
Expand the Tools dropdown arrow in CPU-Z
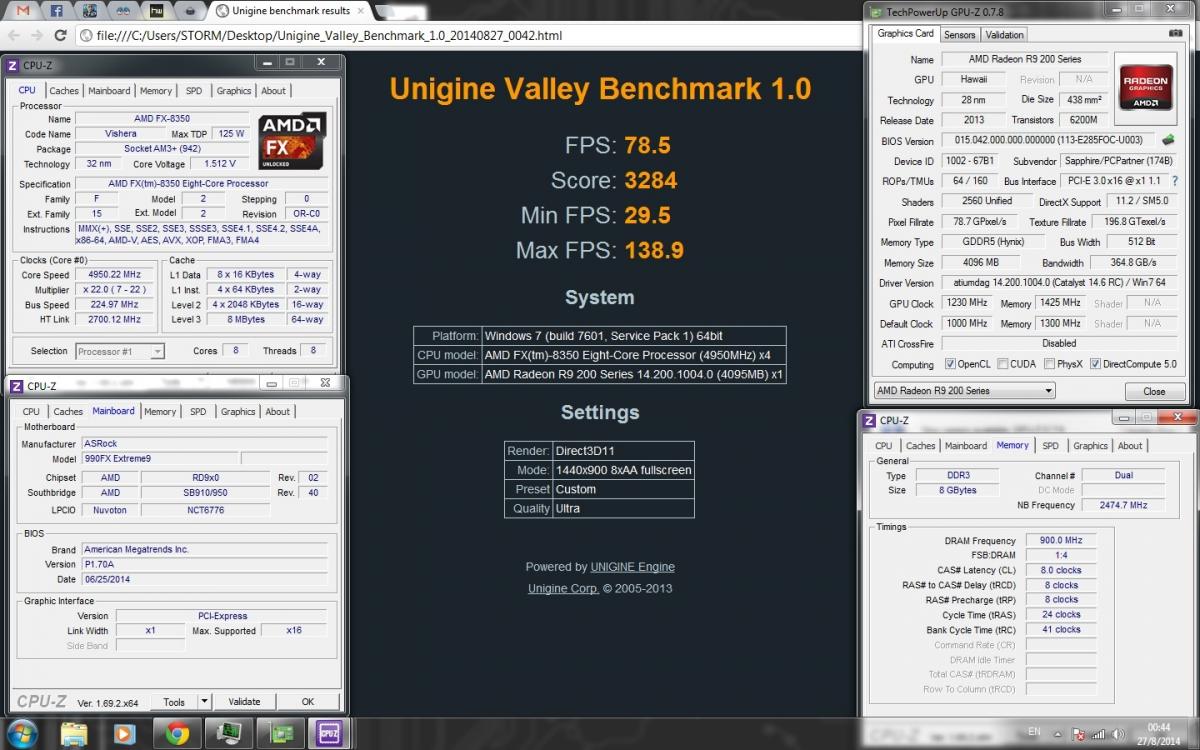point(204,702)
